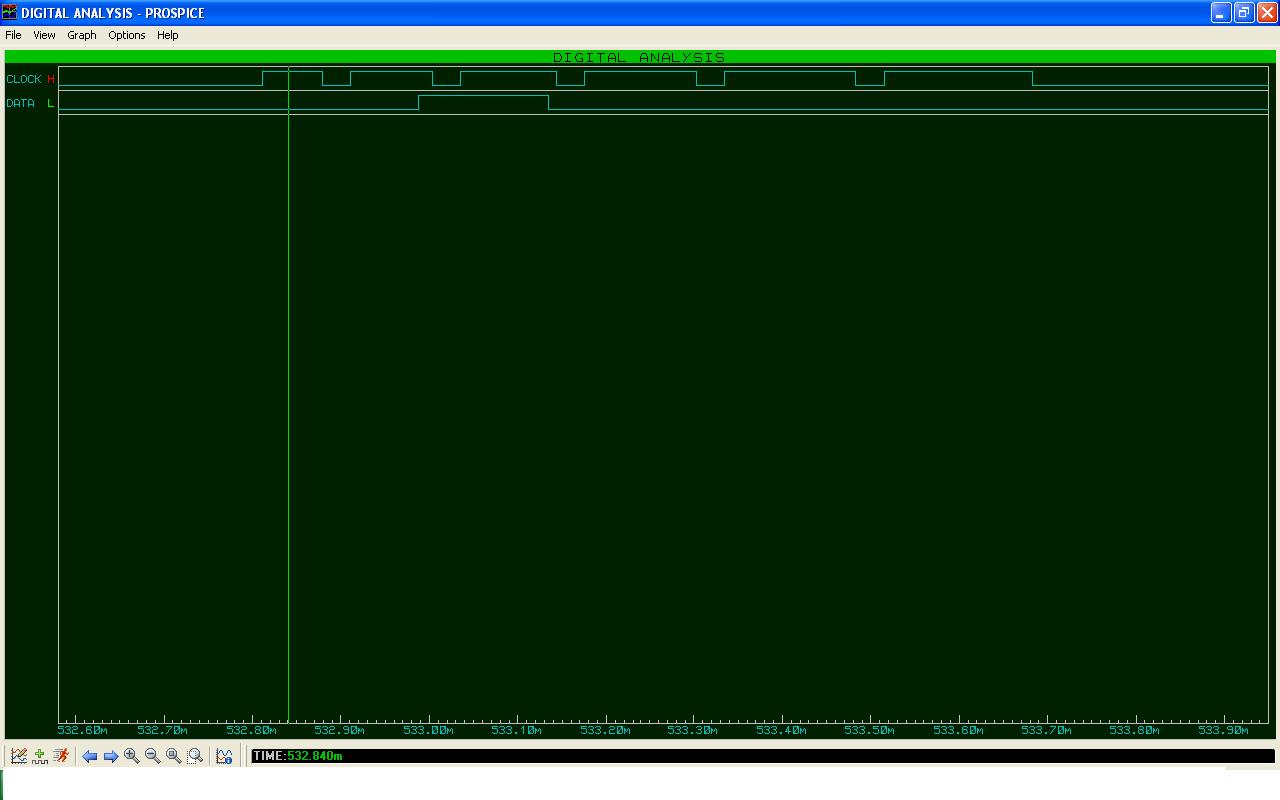Open the File menu
The image size is (1280, 800).
point(13,35)
